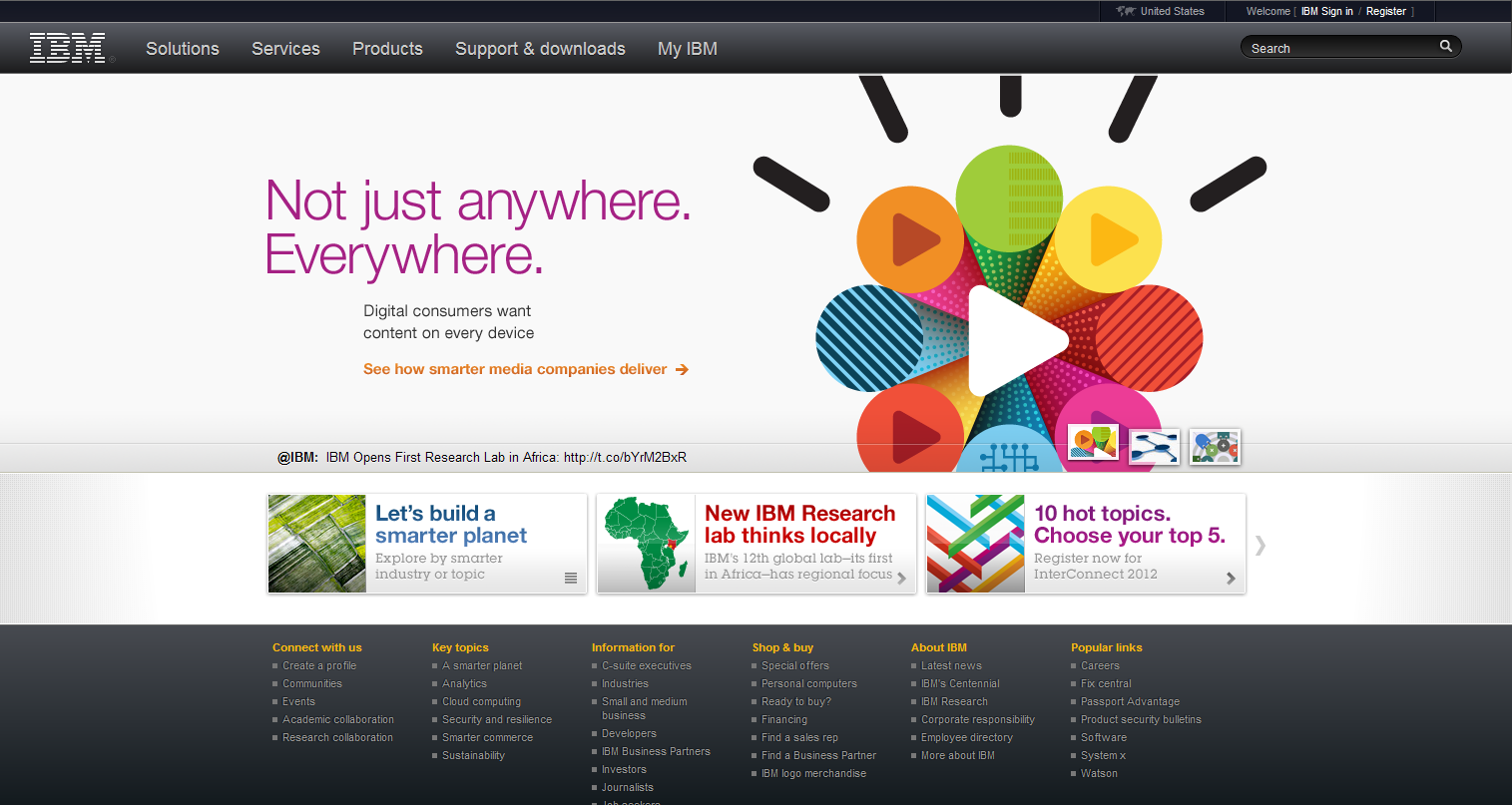Click the world map icon beside United States
The height and width of the screenshot is (805, 1512).
[1127, 11]
